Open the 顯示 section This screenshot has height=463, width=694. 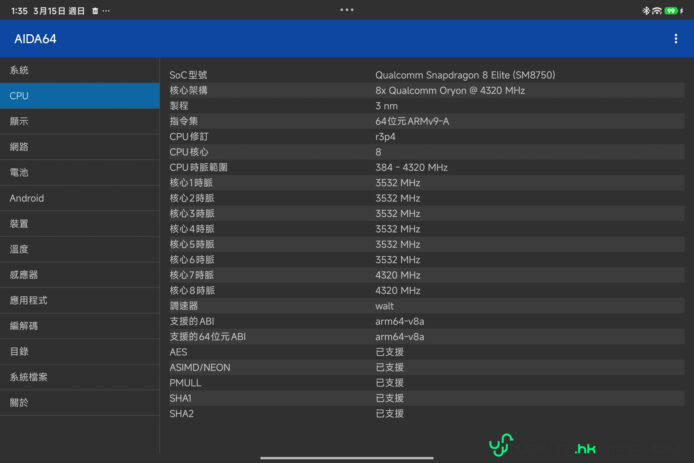[x=19, y=121]
